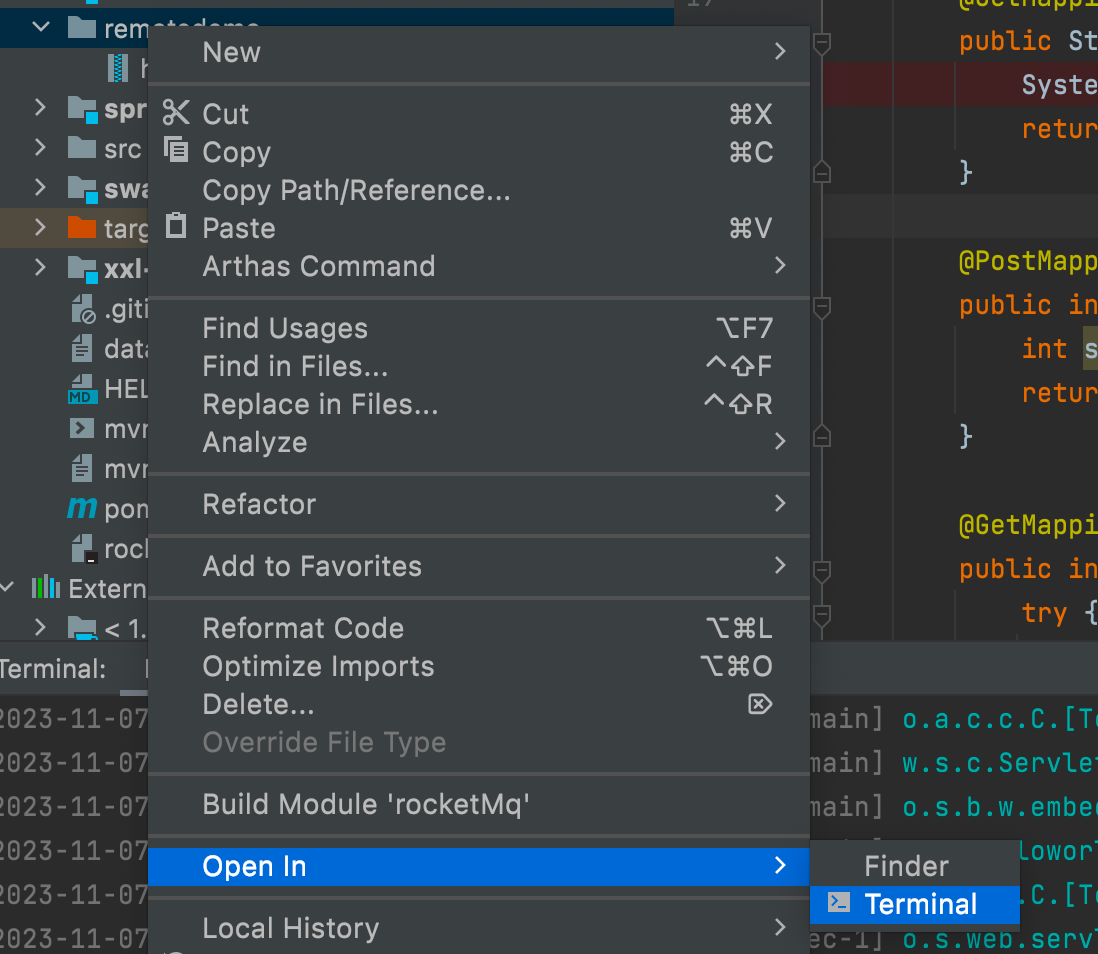Click the Terminal tool window label
This screenshot has width=1098, height=954.
coord(52,669)
